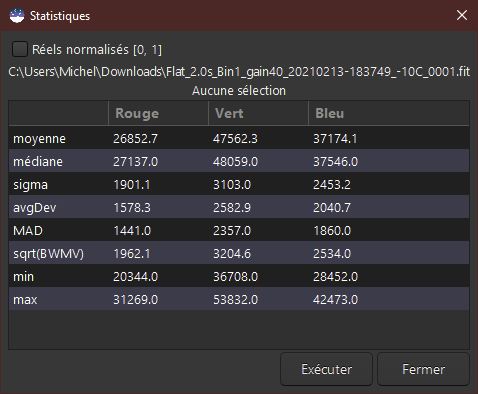Click the blue max value 42473.0

[x=335, y=300]
